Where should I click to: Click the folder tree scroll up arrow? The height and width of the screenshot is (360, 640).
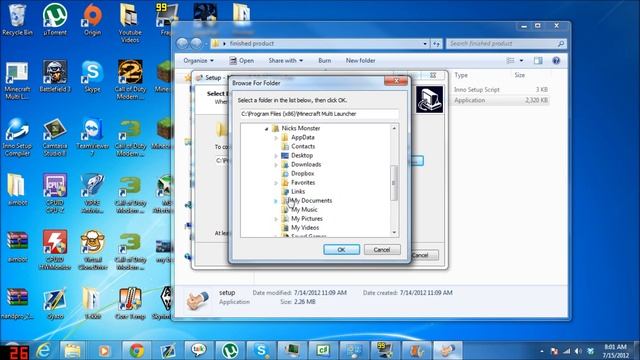[394, 128]
